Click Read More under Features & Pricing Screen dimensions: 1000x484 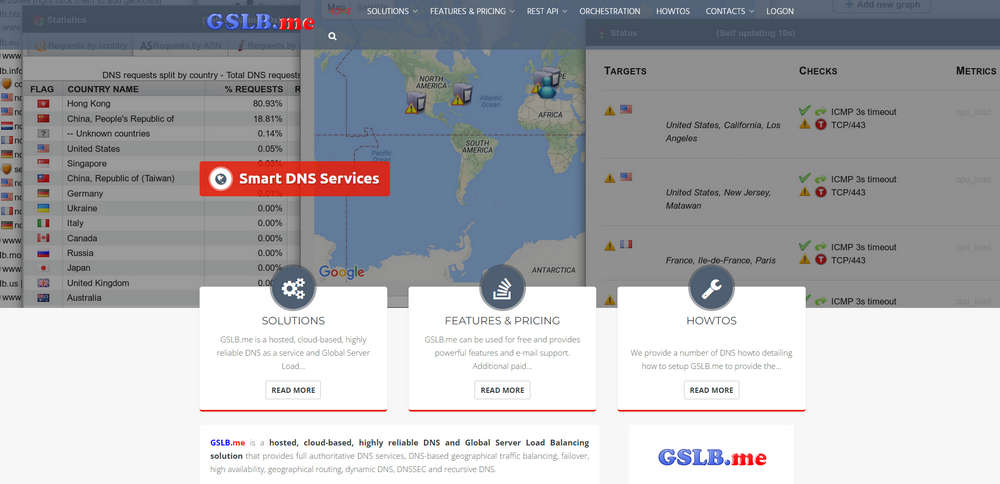click(503, 390)
